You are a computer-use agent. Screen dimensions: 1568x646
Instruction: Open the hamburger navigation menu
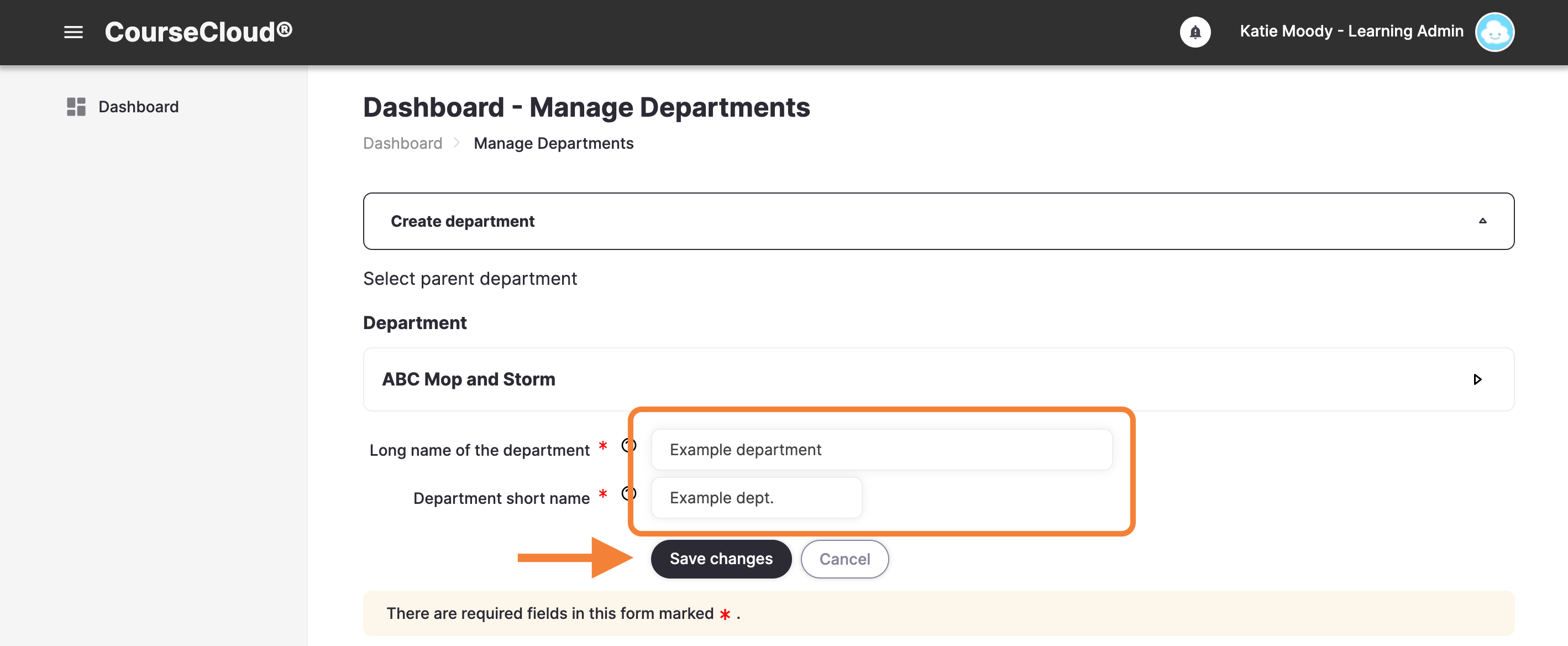click(73, 32)
